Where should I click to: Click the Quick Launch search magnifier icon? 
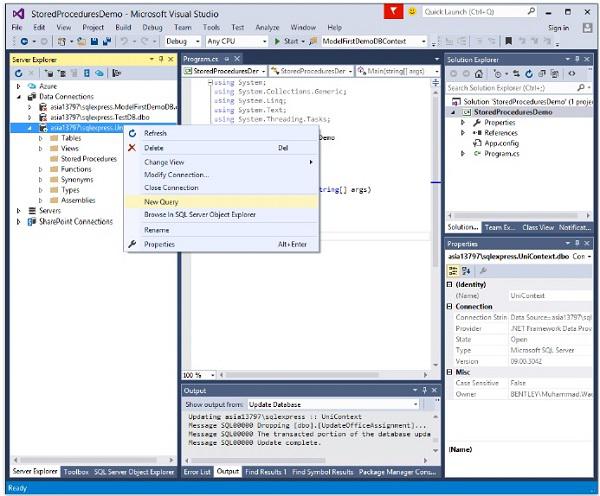tap(531, 11)
